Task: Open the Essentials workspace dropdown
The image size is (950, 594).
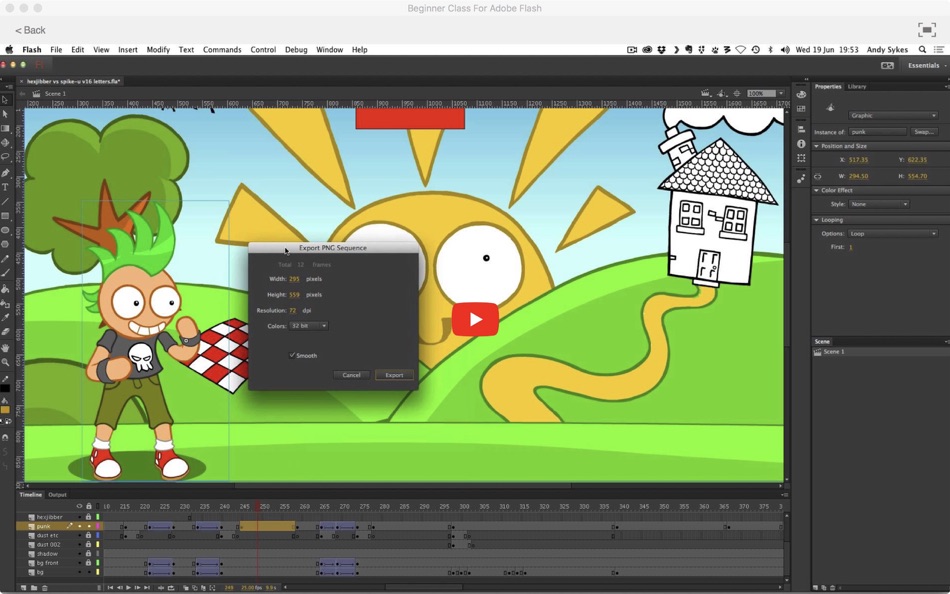Action: click(926, 65)
